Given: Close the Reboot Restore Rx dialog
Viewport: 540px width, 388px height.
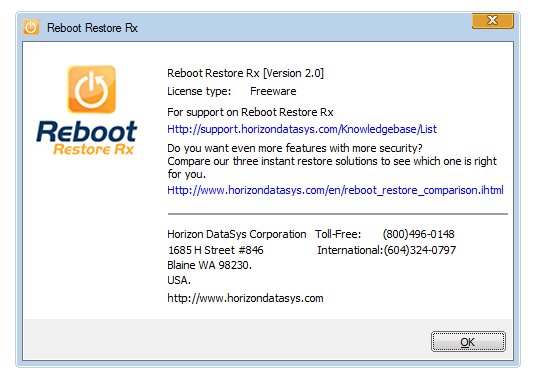Looking at the screenshot, I should coord(492,21).
